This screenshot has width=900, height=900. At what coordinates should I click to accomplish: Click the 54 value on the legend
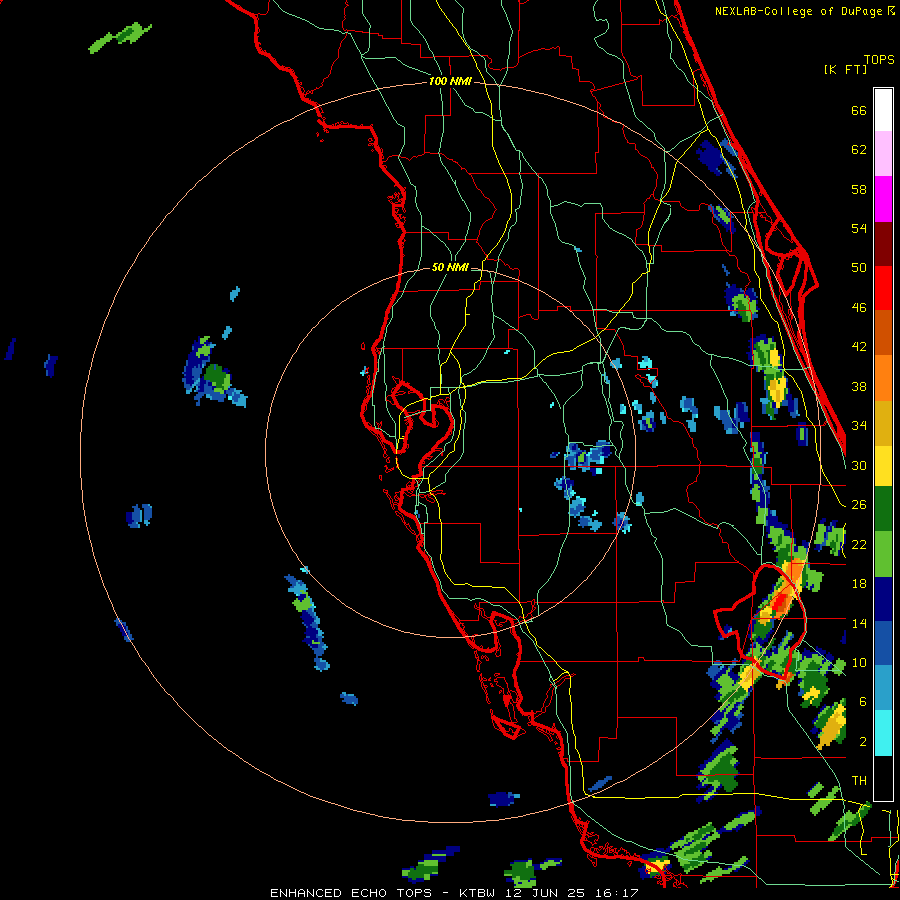pyautogui.click(x=859, y=228)
